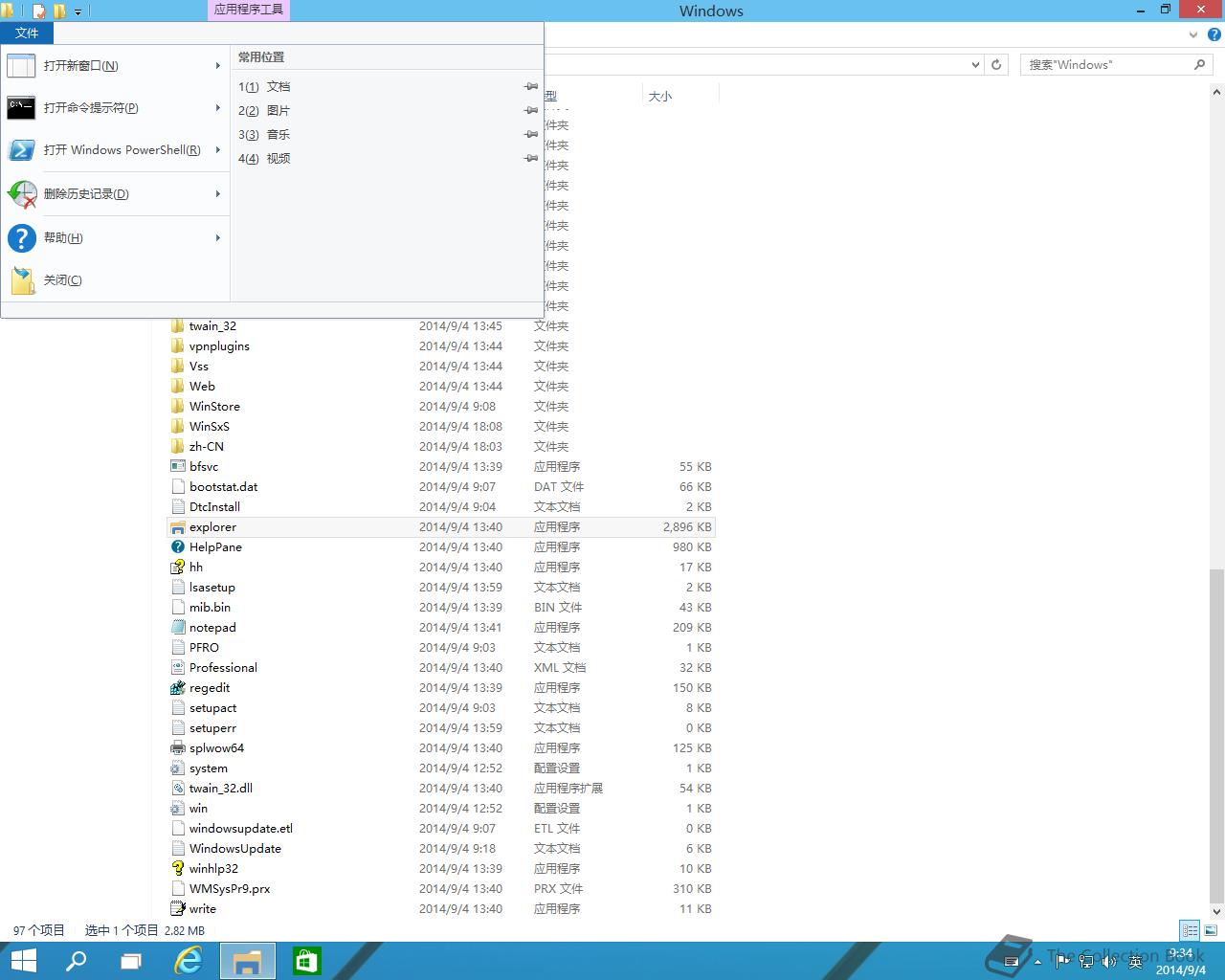Screen dimensions: 1225x980
Task: Open Windows PowerShell entry in File menu
Action: click(114, 150)
